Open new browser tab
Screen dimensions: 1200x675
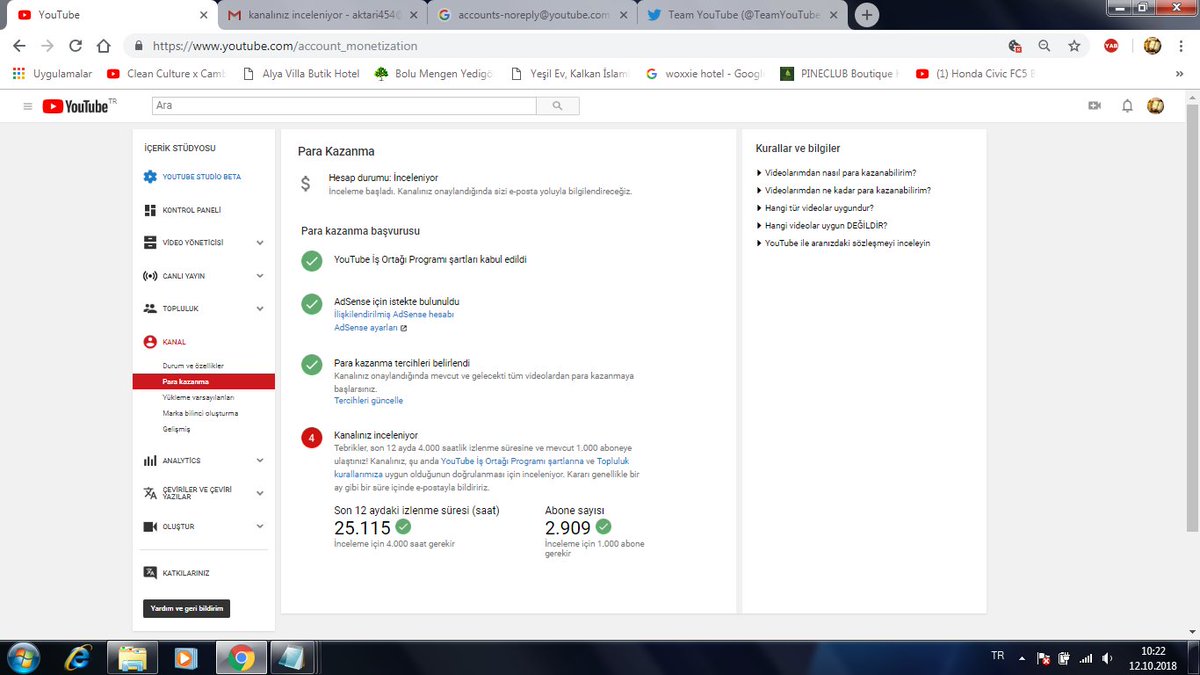coord(867,14)
